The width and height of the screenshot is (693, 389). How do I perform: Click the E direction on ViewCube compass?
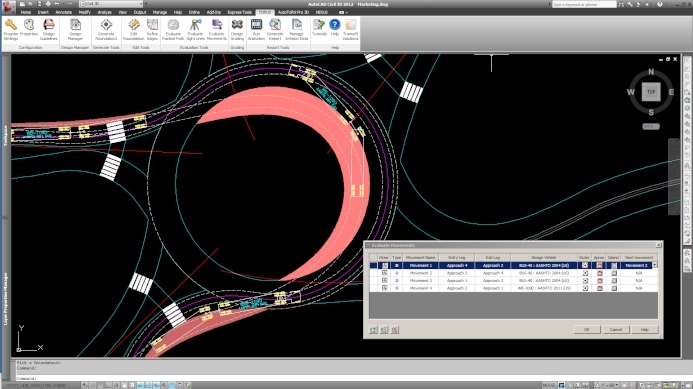[x=671, y=92]
